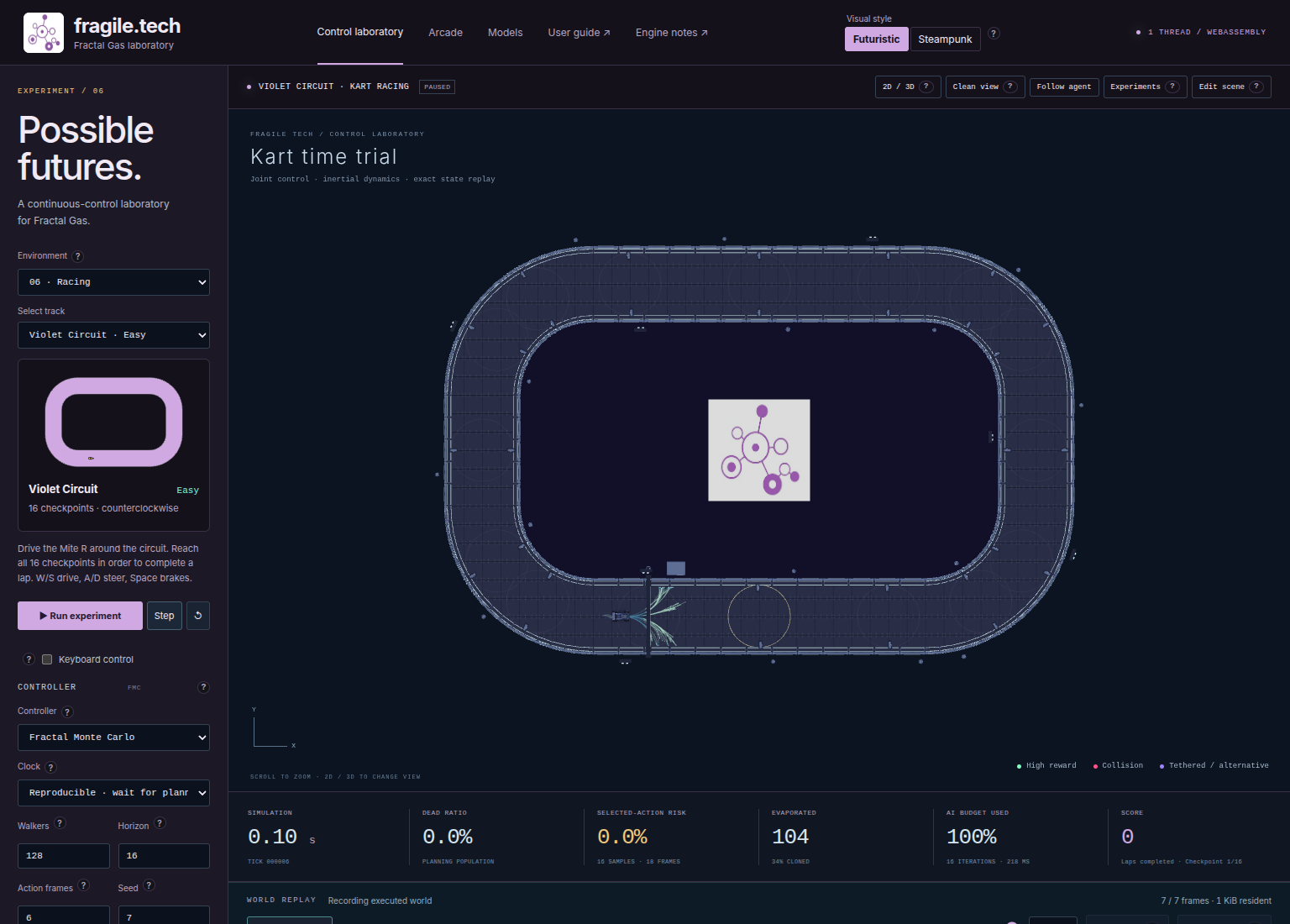
Task: Click 1 THREAD / WEBASSEMBLY status text
Action: pyautogui.click(x=1206, y=33)
